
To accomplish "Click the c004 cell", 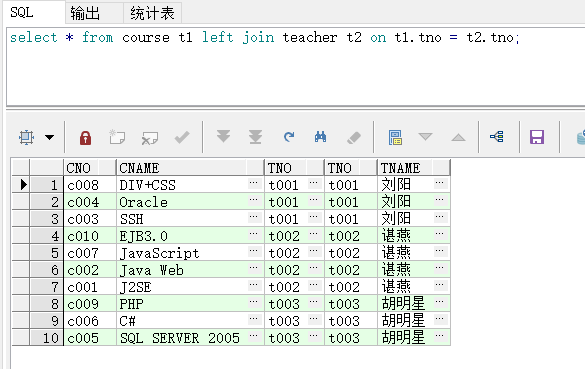I will [90, 202].
